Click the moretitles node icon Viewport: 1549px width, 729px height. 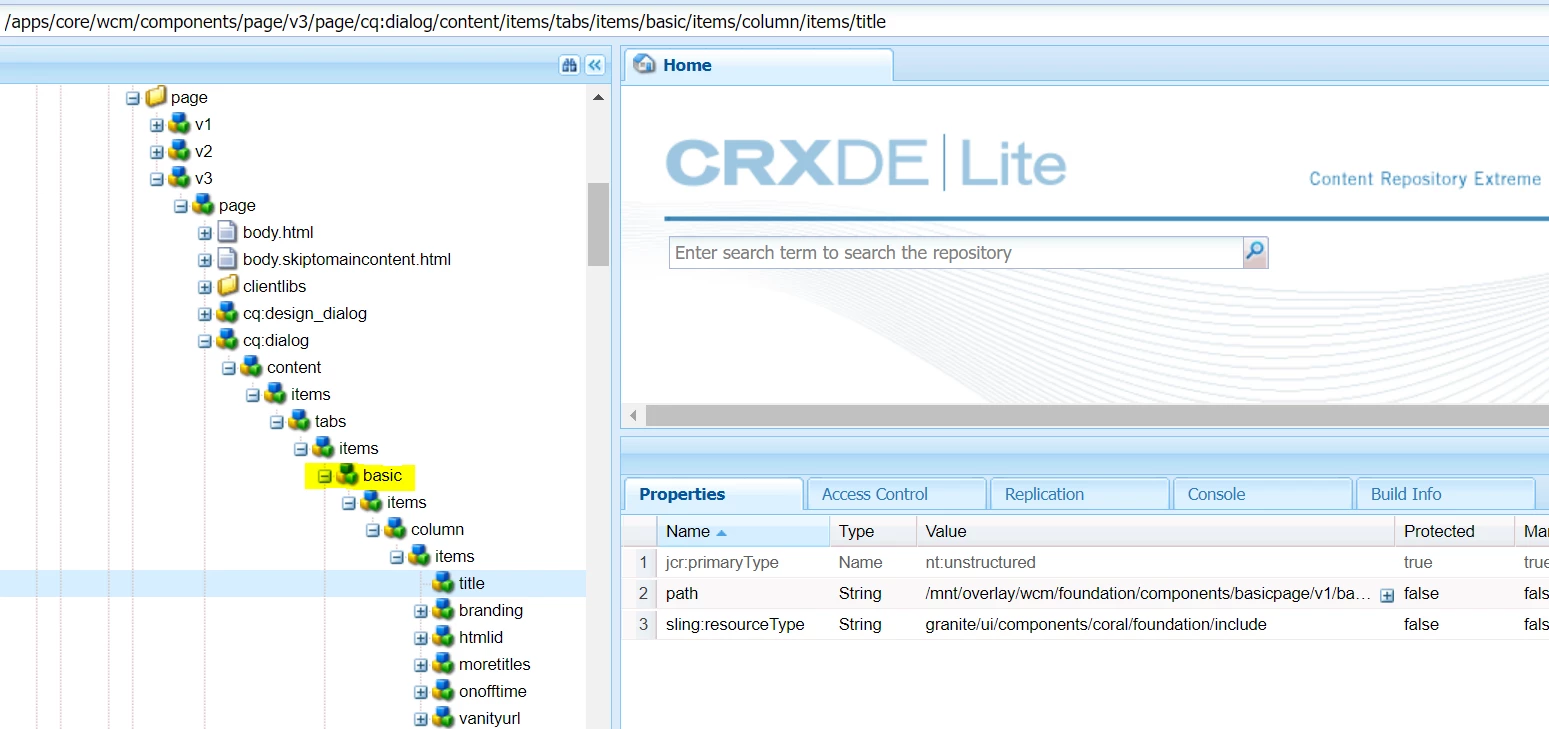pos(443,664)
